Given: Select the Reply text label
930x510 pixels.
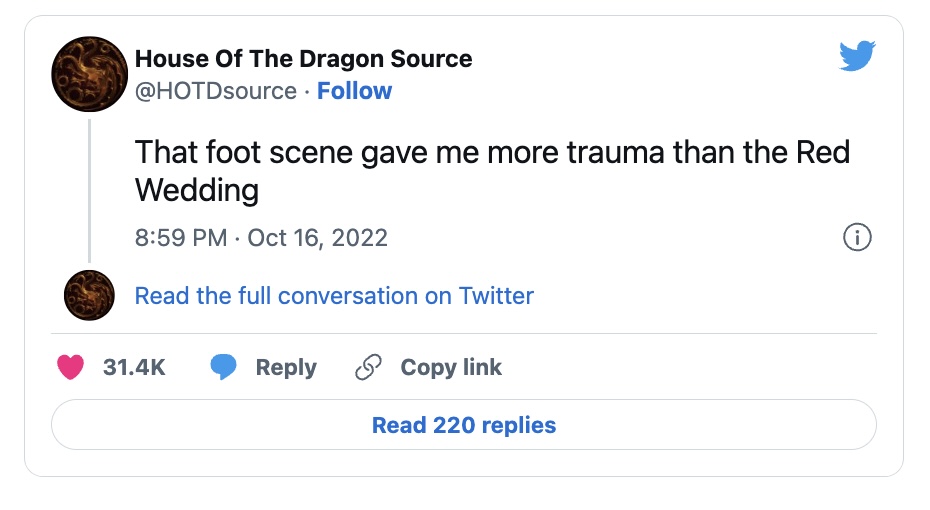Looking at the screenshot, I should (x=286, y=368).
